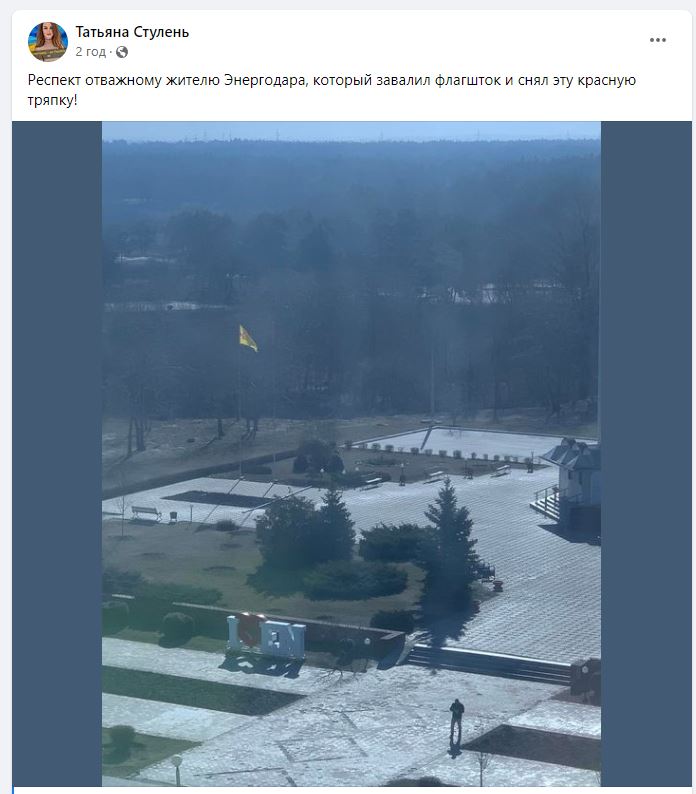Click the globe public audience icon

tap(122, 52)
